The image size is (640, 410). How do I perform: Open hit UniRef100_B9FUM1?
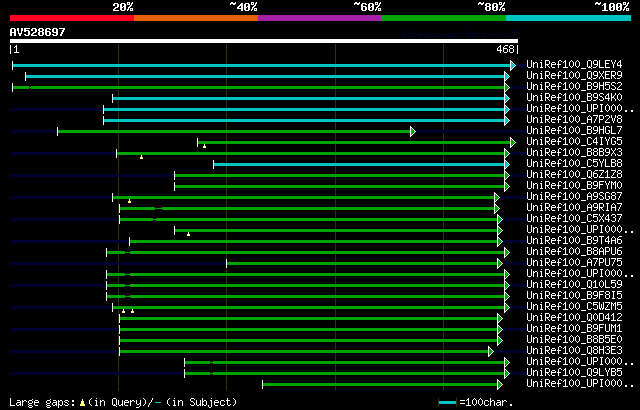[x=574, y=329]
